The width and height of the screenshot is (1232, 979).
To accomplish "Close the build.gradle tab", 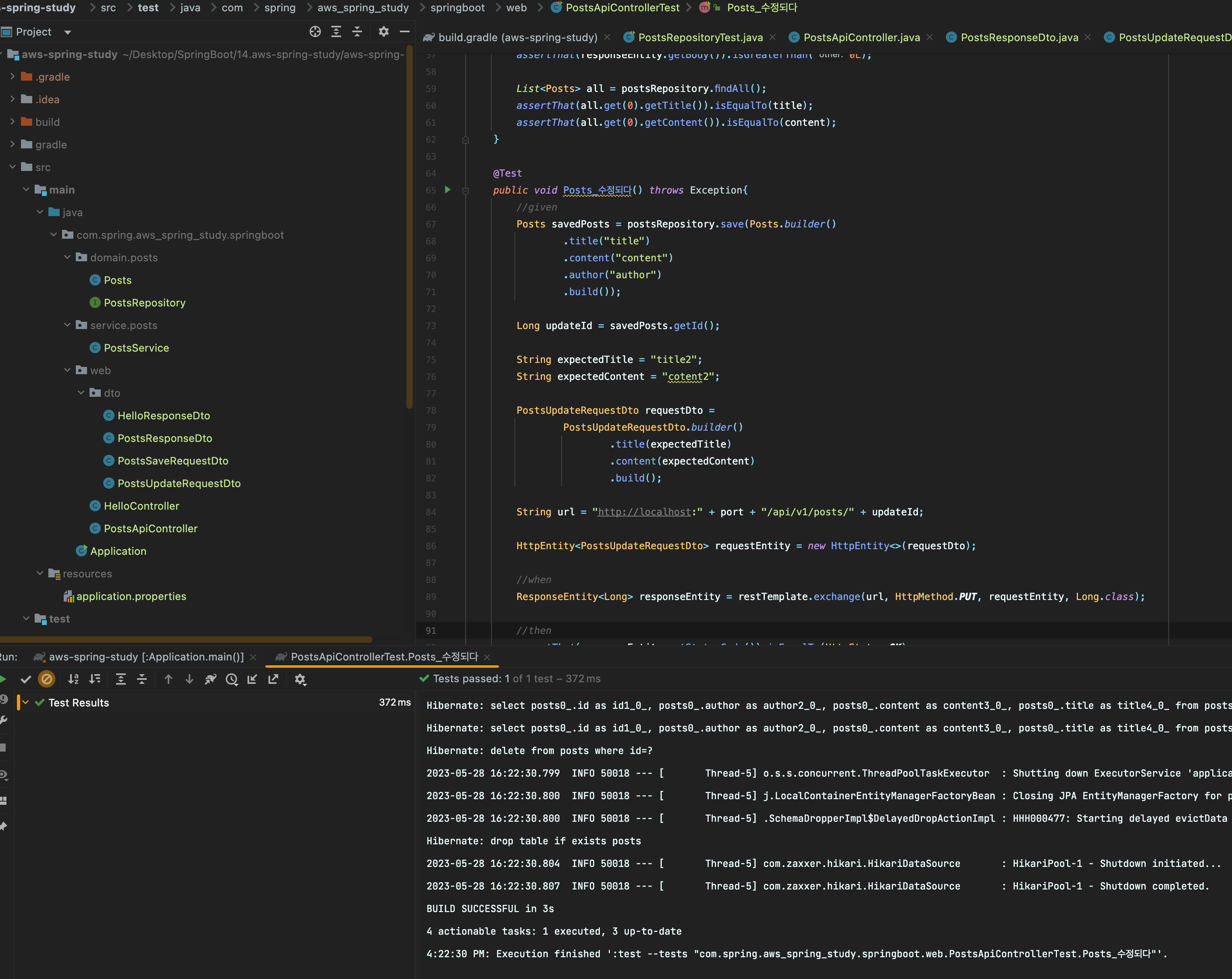I will click(x=607, y=38).
